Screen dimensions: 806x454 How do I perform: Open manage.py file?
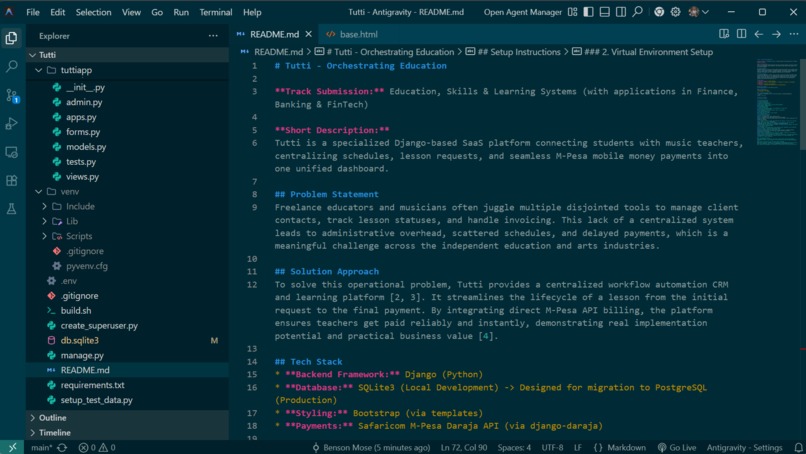click(127, 355)
